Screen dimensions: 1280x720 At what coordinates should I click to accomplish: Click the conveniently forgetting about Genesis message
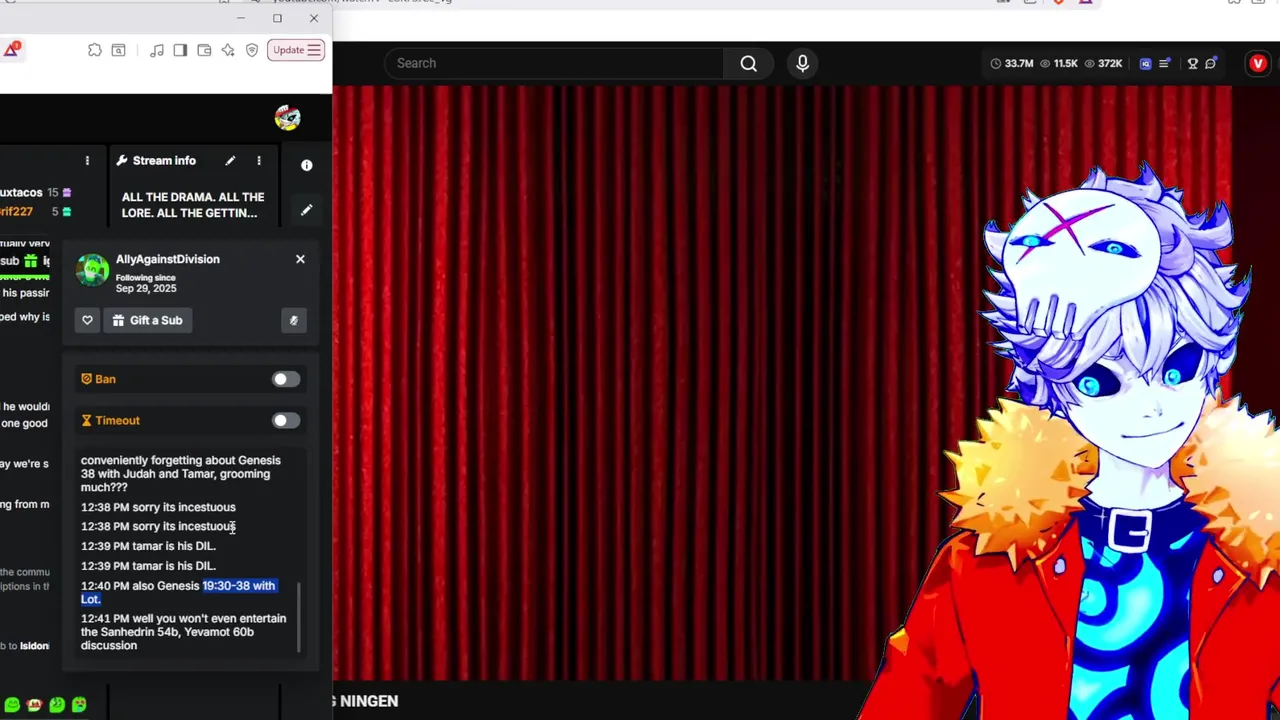181,474
